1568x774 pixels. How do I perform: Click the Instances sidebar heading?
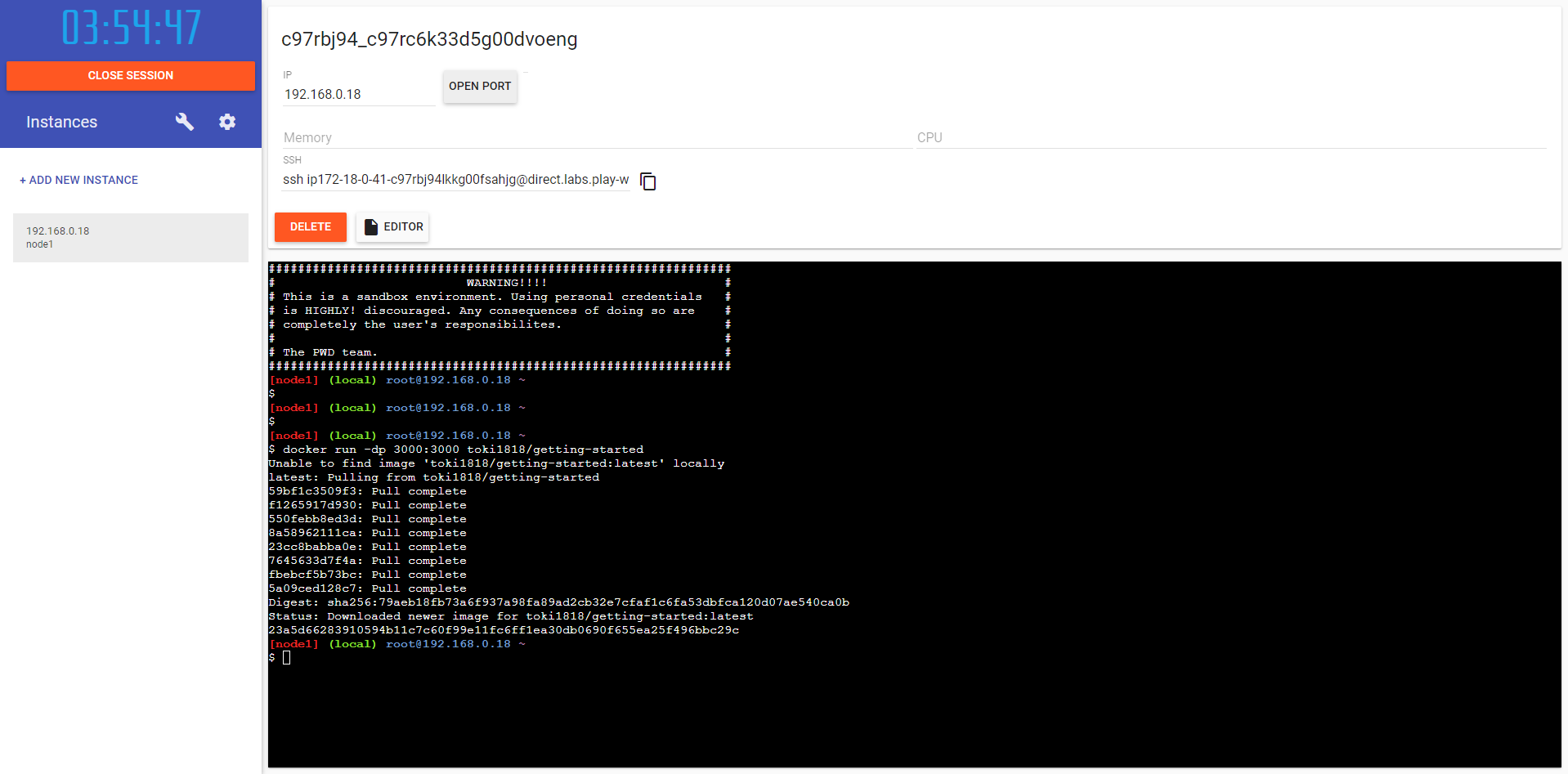point(62,122)
